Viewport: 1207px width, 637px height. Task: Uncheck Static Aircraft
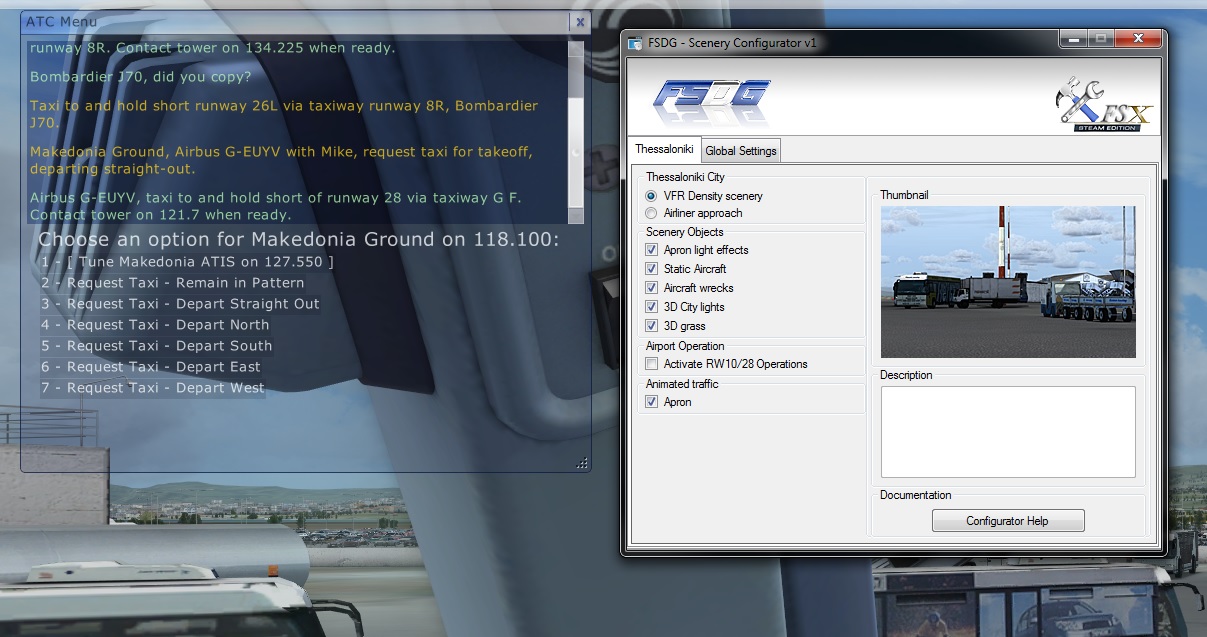652,269
